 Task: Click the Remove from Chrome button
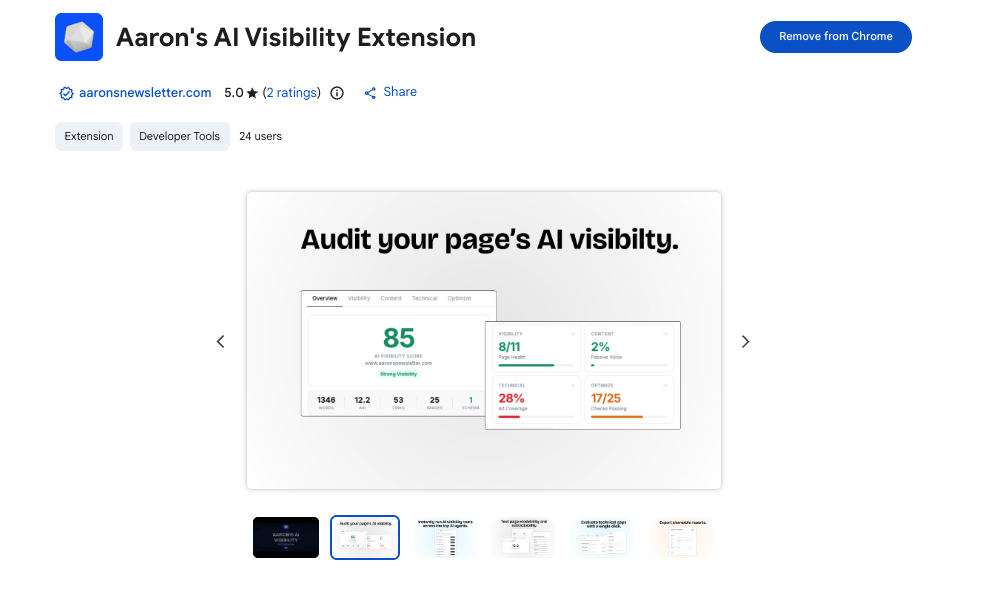[x=835, y=36]
